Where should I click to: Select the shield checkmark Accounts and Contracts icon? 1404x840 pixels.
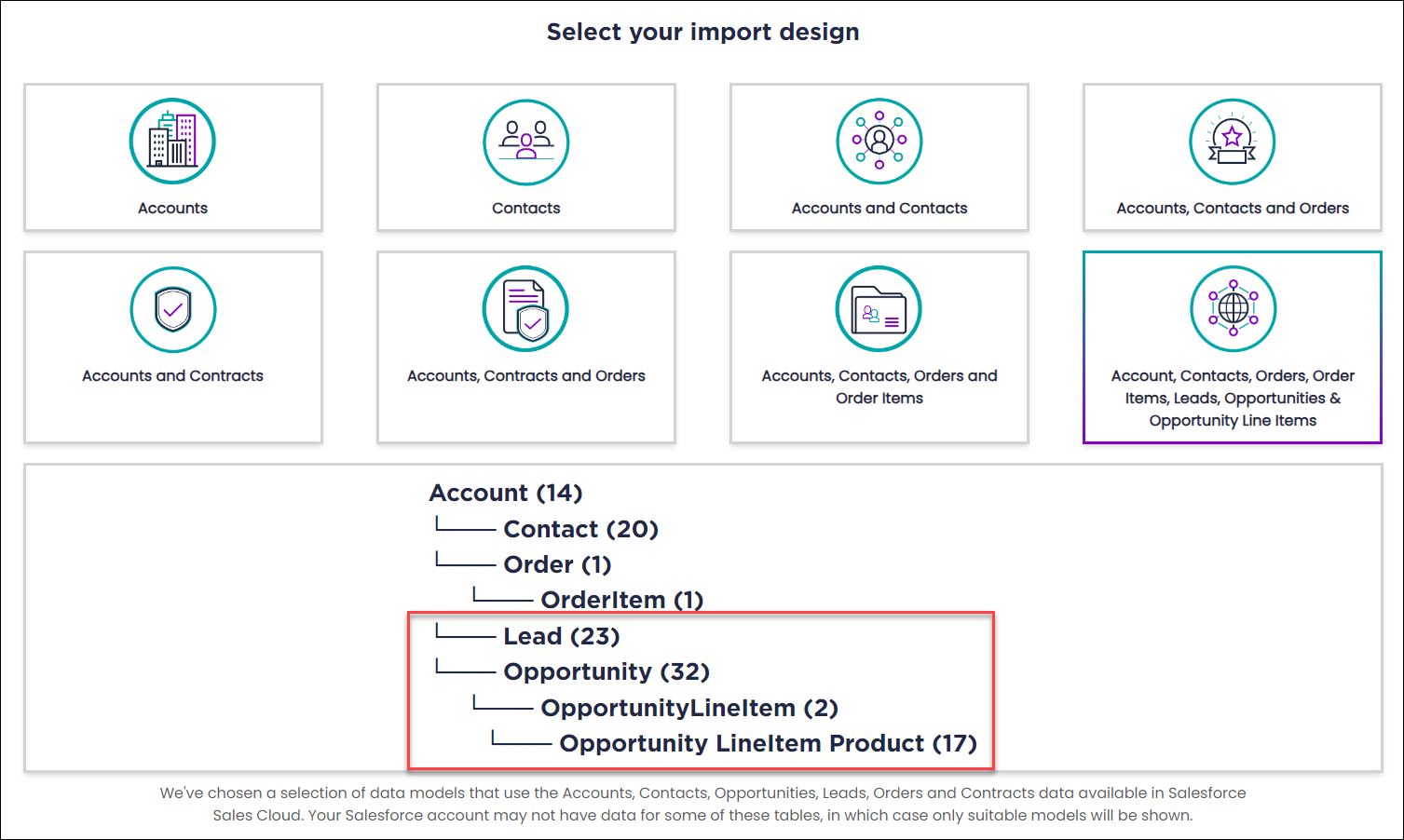click(172, 309)
